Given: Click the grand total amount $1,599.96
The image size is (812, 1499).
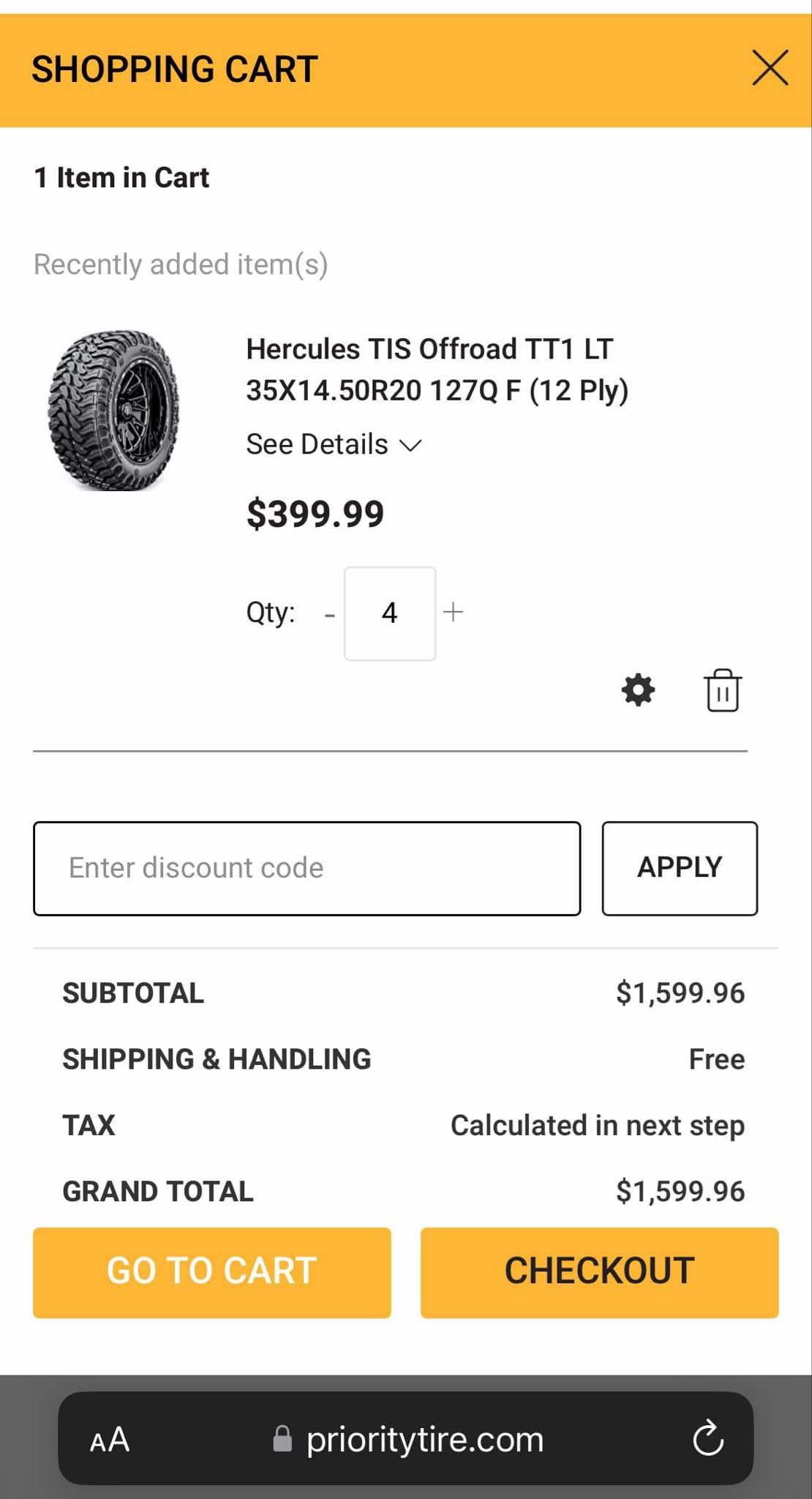Looking at the screenshot, I should point(680,1191).
